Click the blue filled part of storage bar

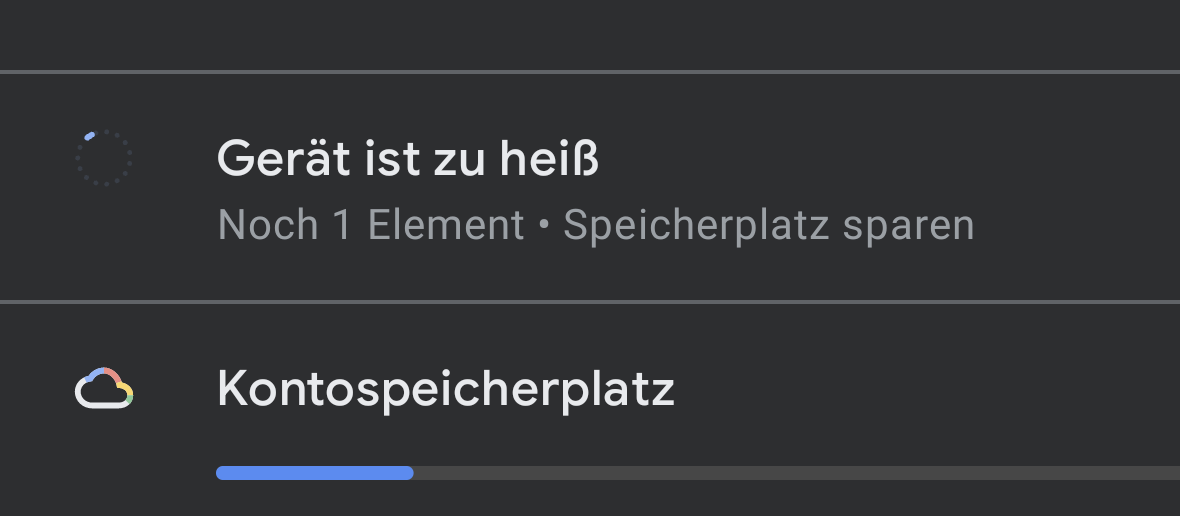coord(315,473)
